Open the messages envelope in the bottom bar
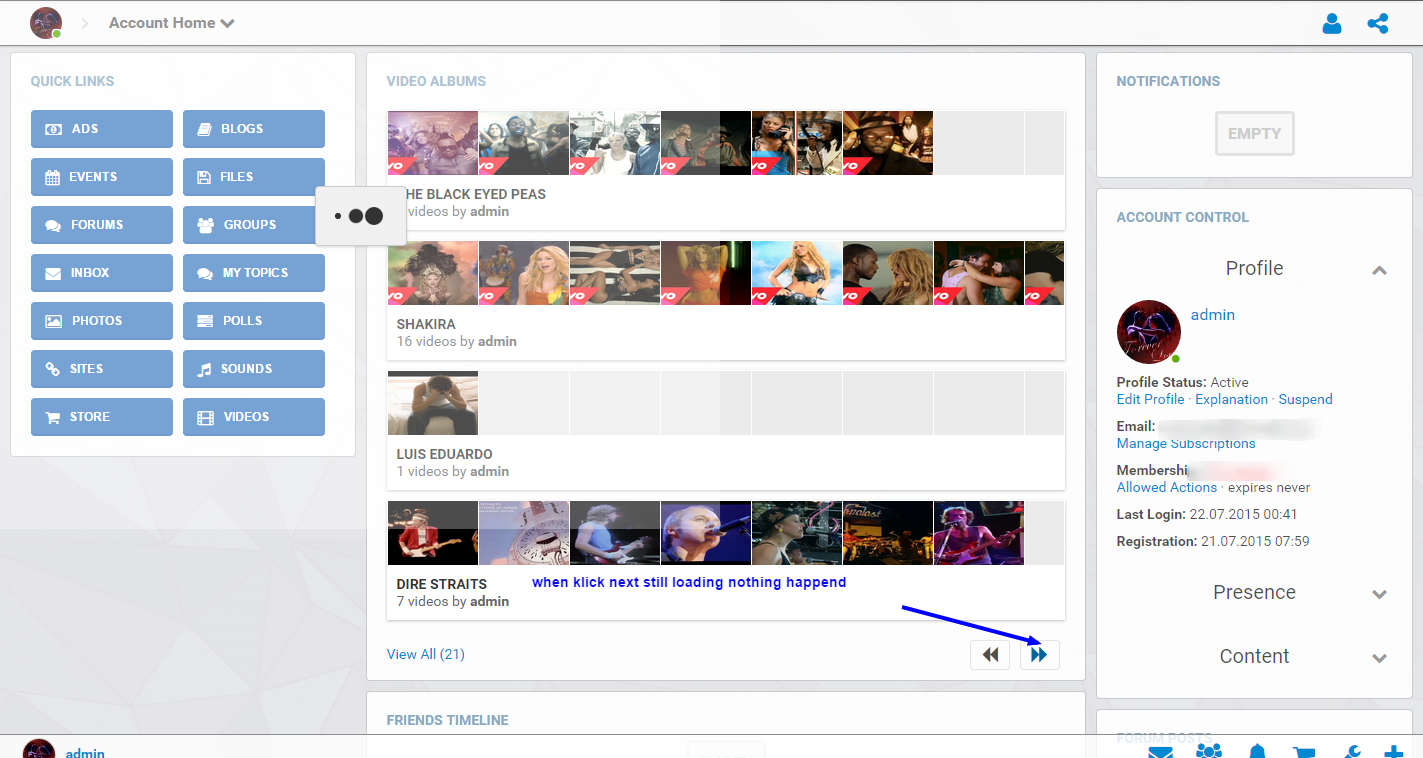The image size is (1423, 758). coord(1161,752)
